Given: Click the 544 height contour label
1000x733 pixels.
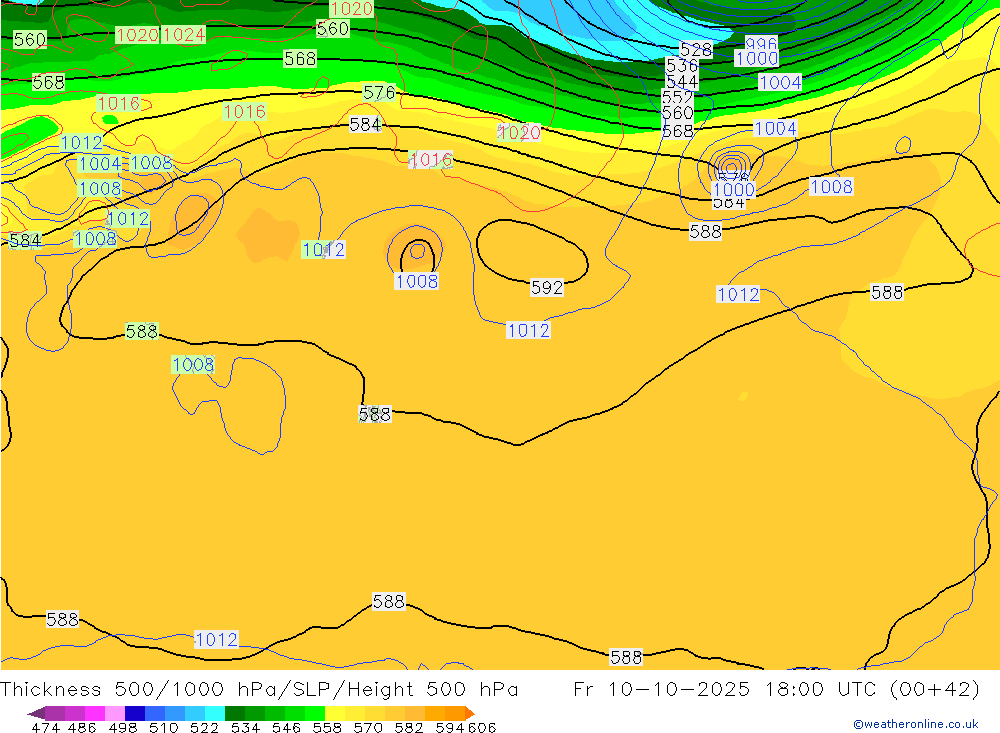Looking at the screenshot, I should pos(682,81).
